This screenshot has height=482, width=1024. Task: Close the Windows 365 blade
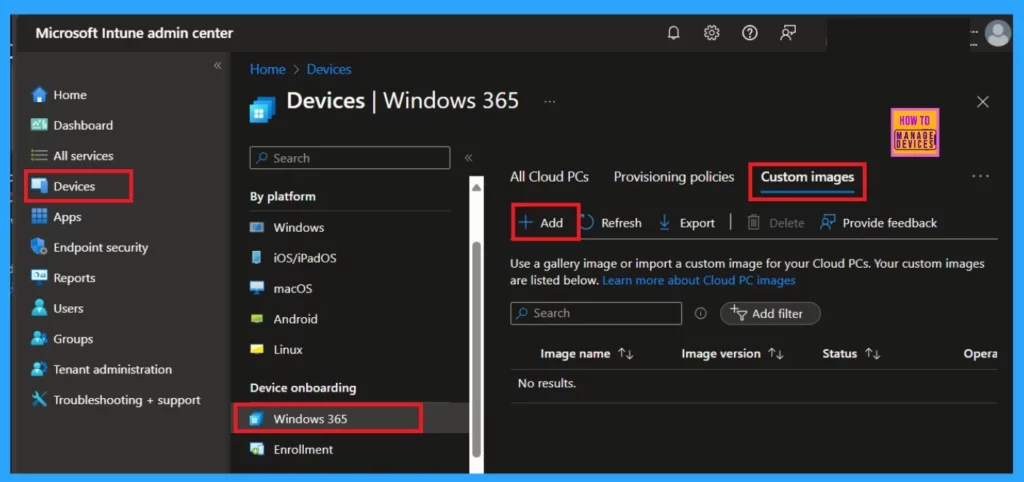tap(982, 102)
